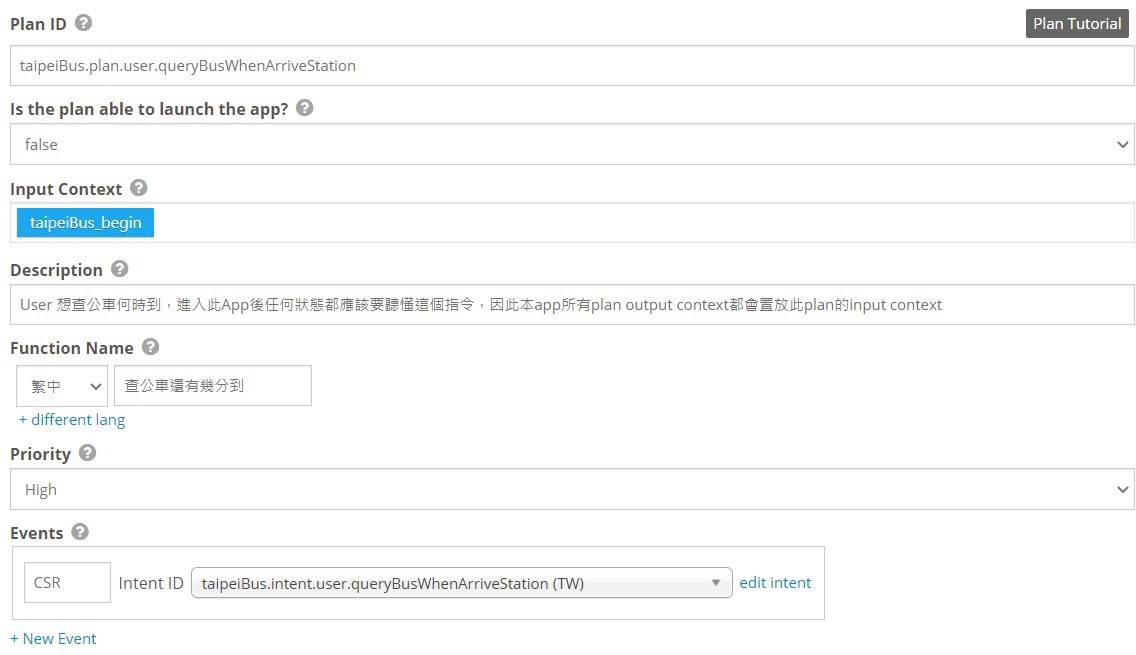Viewport: 1136px width, 655px height.
Task: Open the Intent ID combo box
Action: [x=462, y=583]
